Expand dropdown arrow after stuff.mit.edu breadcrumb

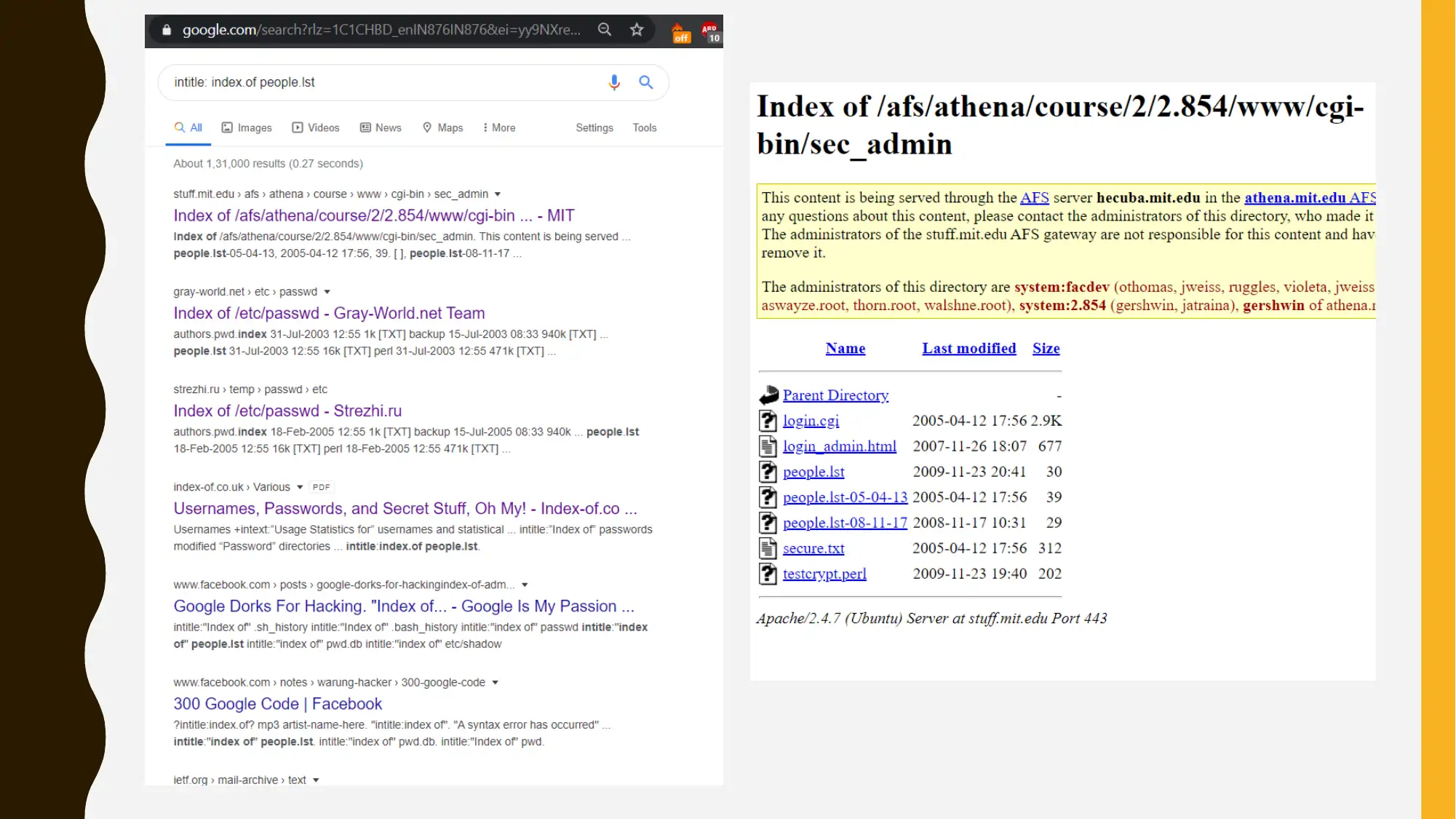[498, 194]
